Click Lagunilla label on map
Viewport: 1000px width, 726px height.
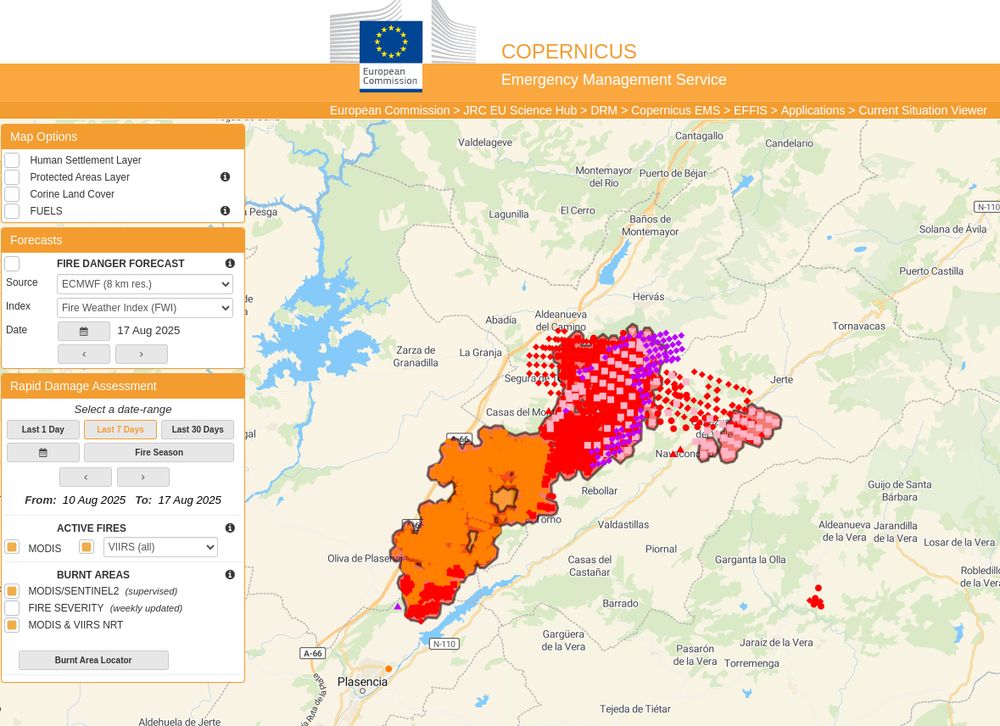coord(508,214)
